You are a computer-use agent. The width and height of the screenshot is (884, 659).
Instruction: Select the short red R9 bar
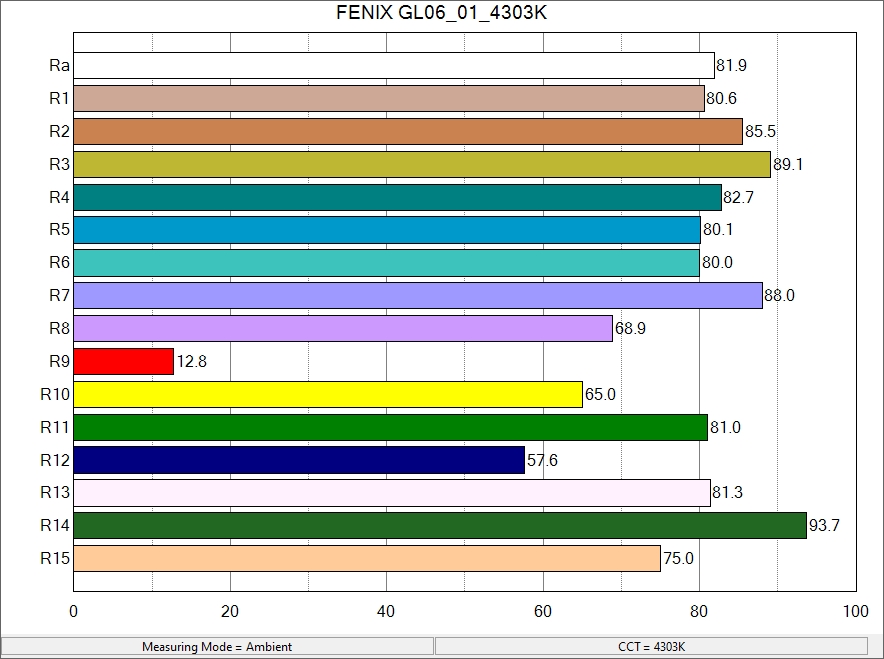(x=124, y=361)
